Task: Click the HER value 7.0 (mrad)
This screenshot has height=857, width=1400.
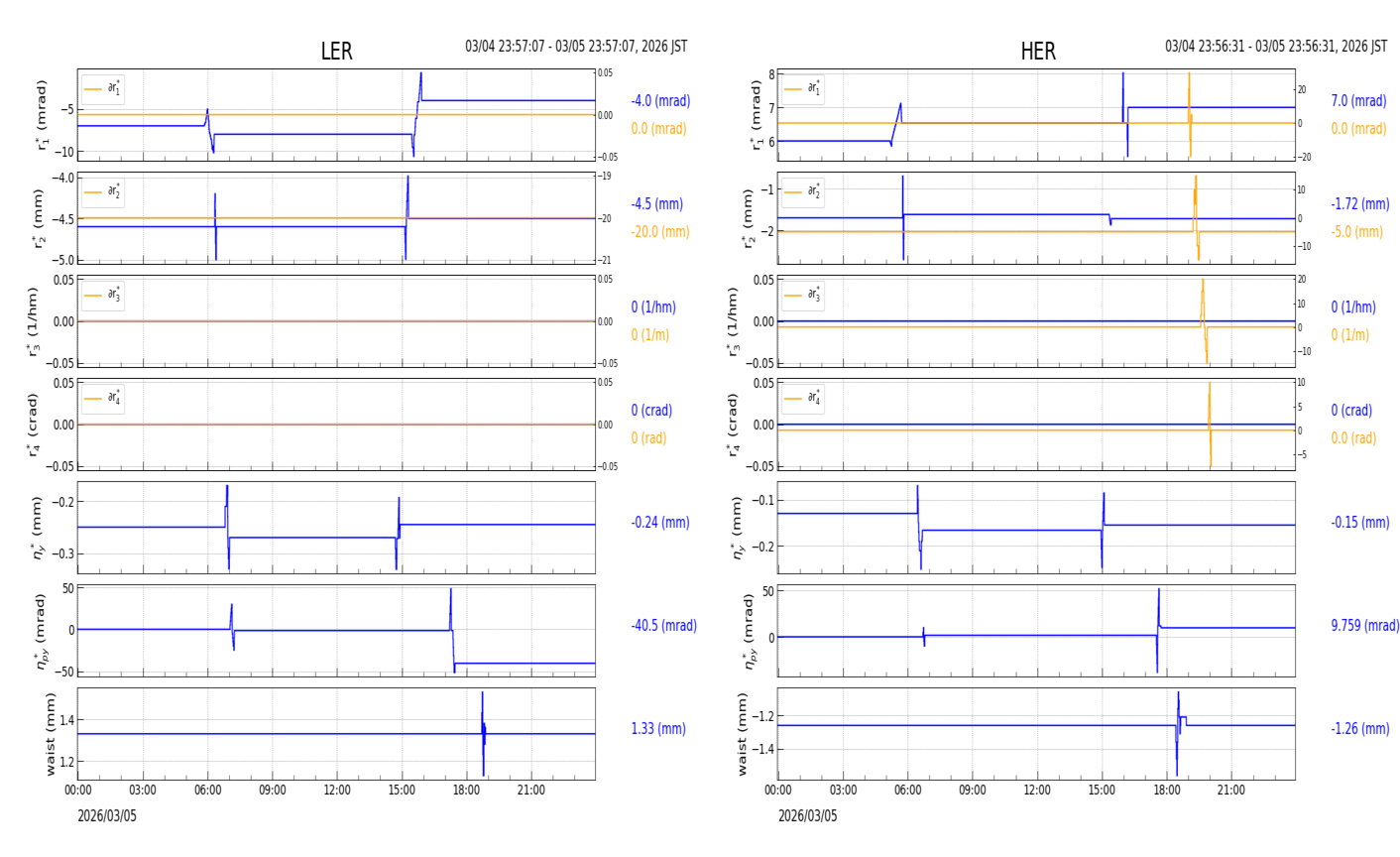Action: click(x=1358, y=101)
